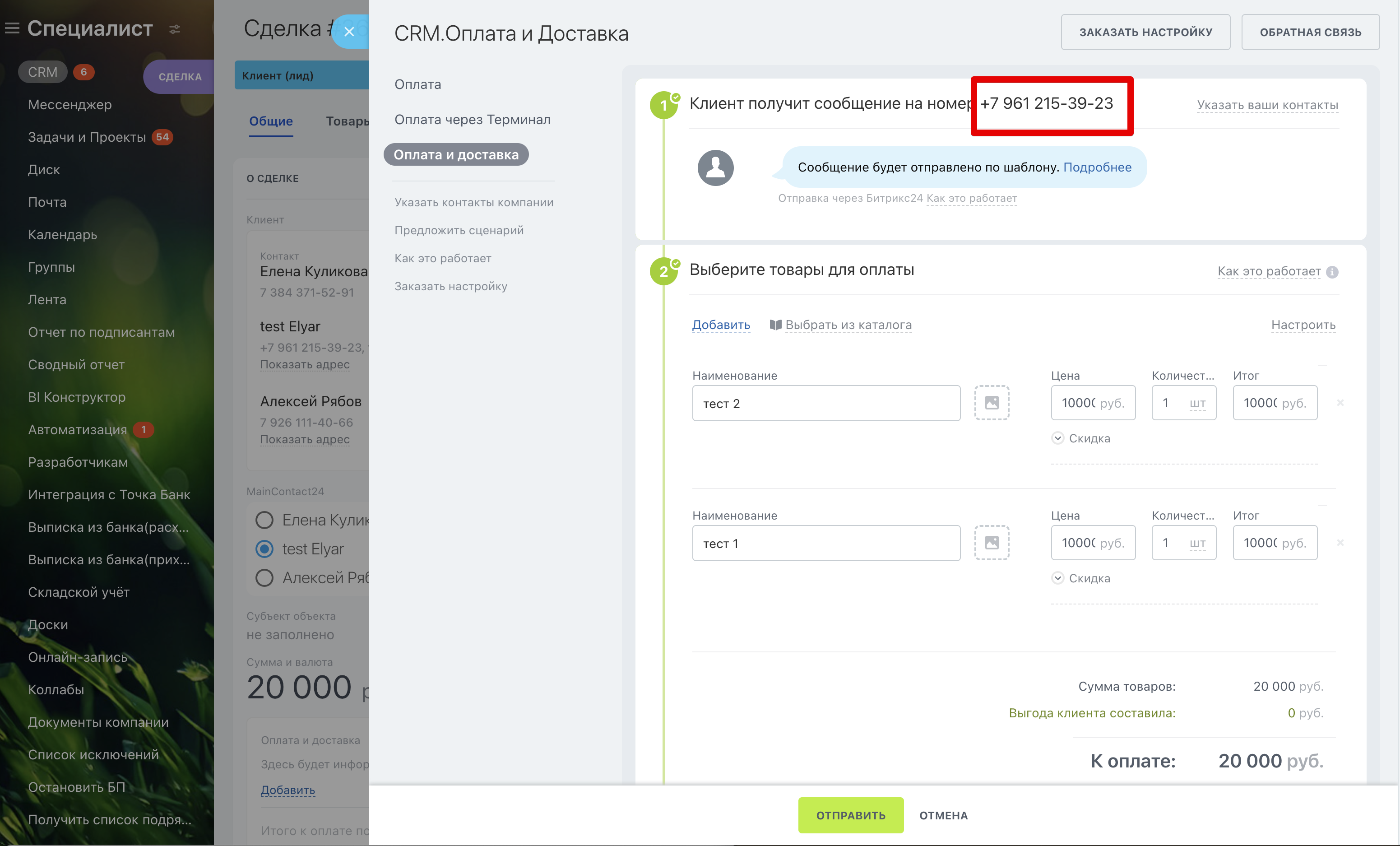This screenshot has width=1400, height=846.
Task: Click the hamburger menu icon near Специалист
Action: tap(13, 28)
